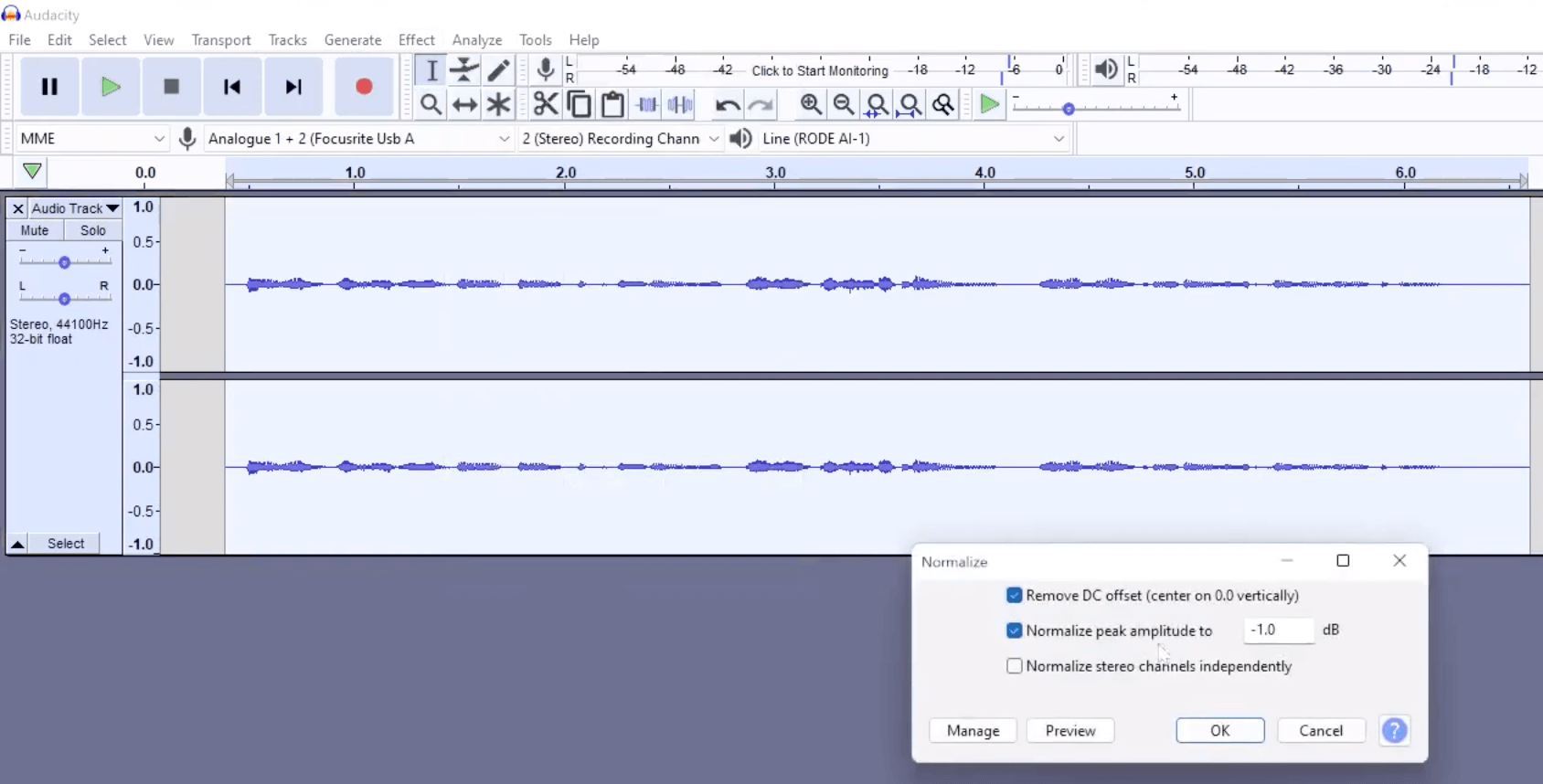Open Normalize help question mark icon

pyautogui.click(x=1395, y=730)
